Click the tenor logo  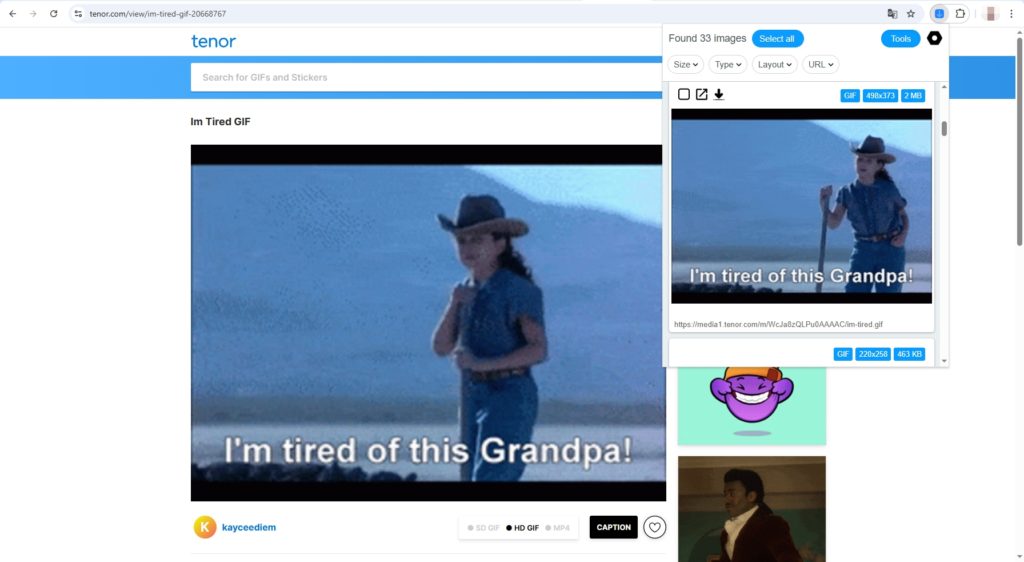click(213, 41)
